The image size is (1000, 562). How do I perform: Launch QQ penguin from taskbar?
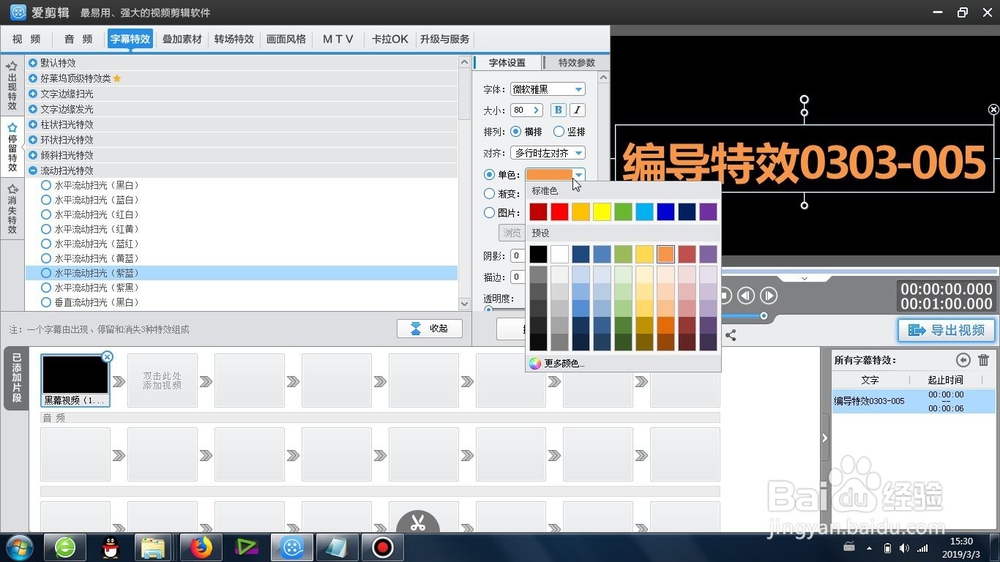tap(111, 547)
